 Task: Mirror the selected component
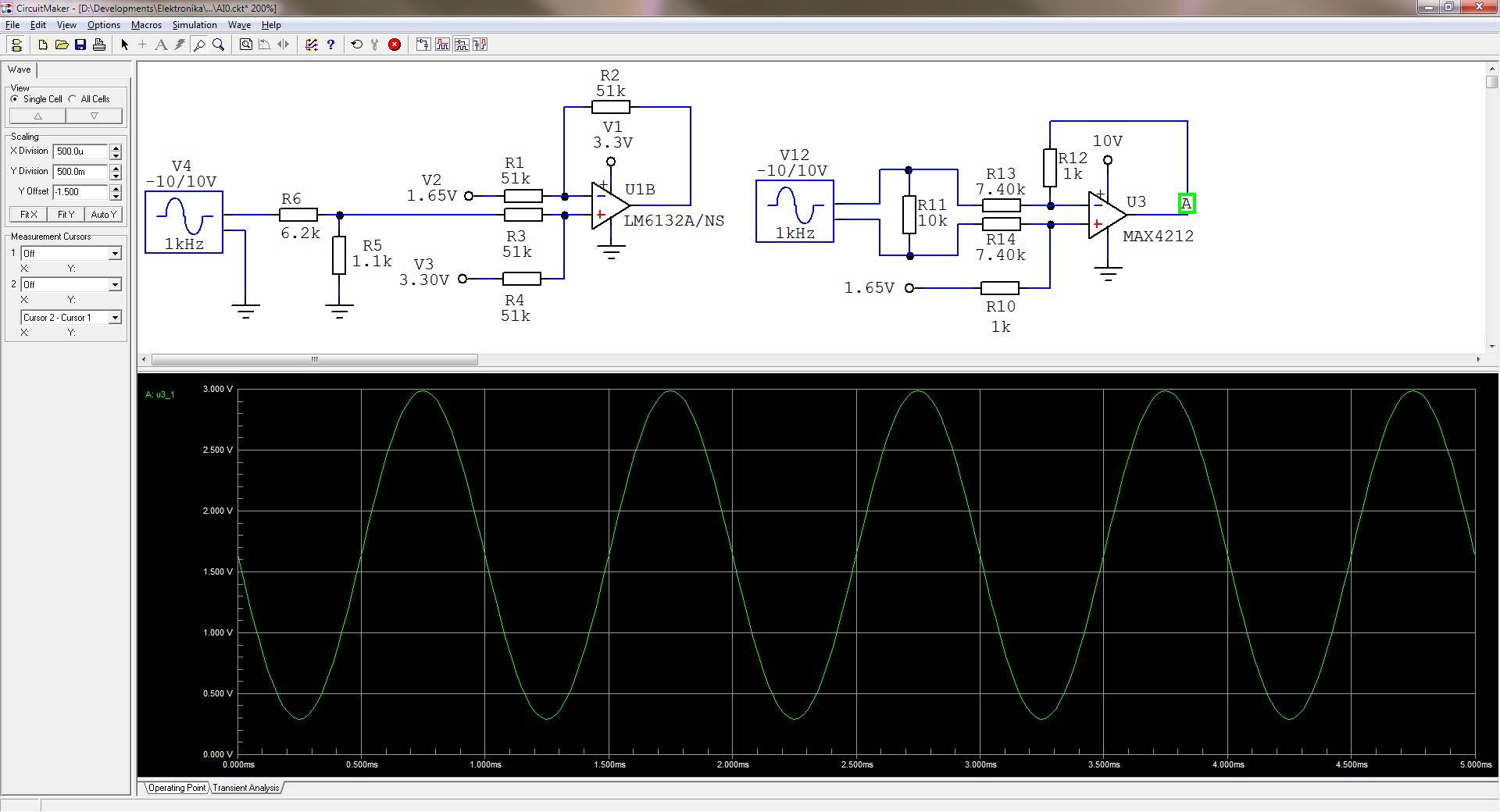click(284, 45)
